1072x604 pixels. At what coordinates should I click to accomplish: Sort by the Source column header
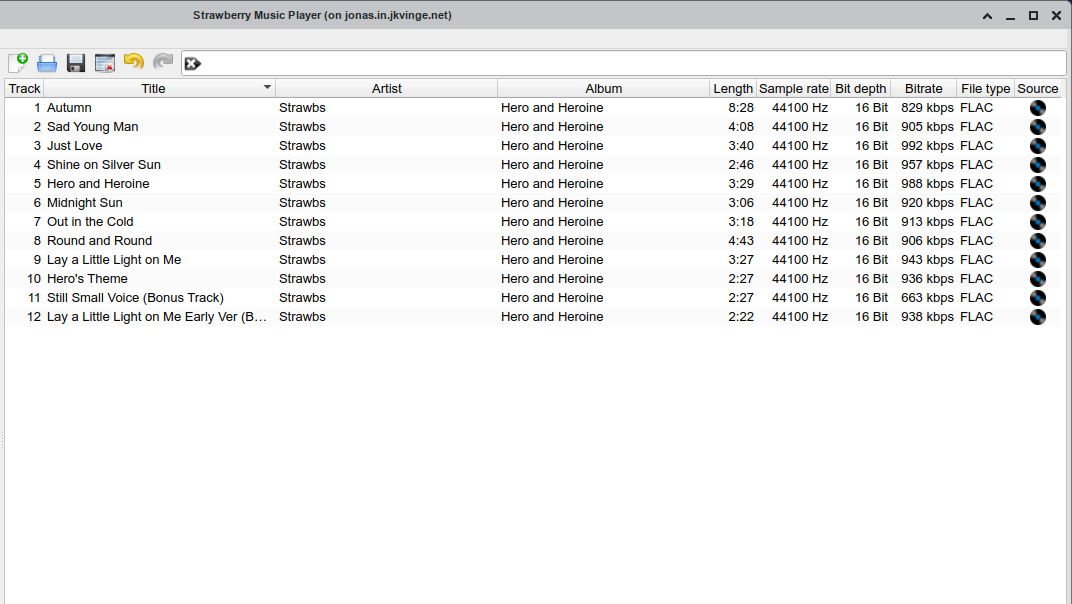[1038, 88]
